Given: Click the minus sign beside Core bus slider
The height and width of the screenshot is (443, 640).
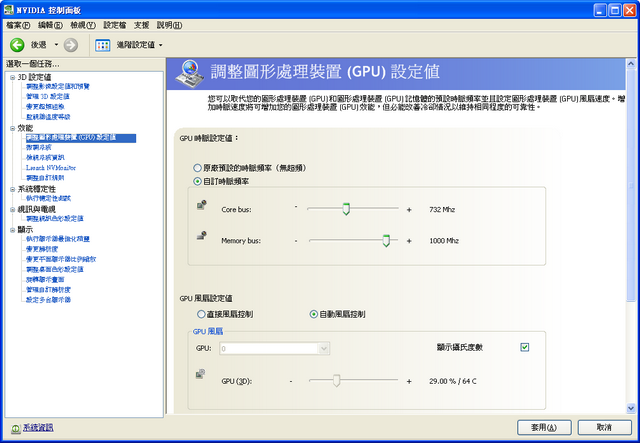Looking at the screenshot, I should pyautogui.click(x=296, y=207).
